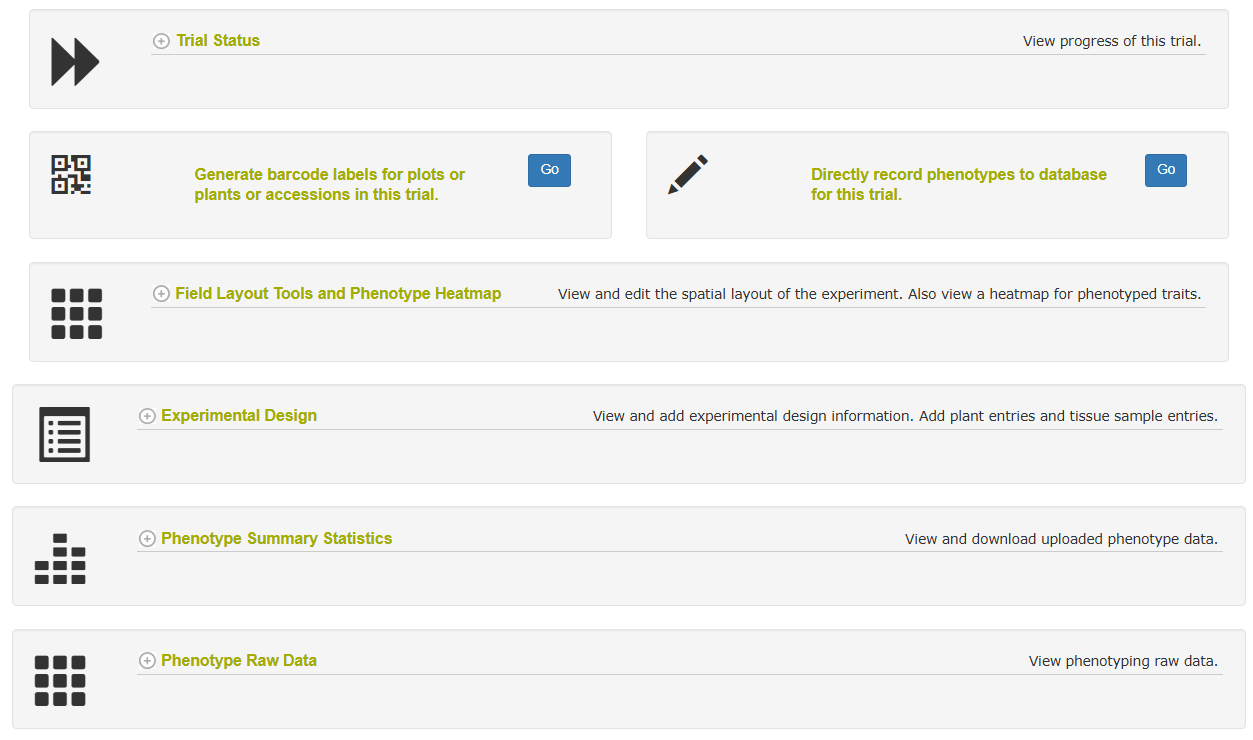Click the QR barcode labels icon
This screenshot has width=1253, height=740.
(71, 175)
